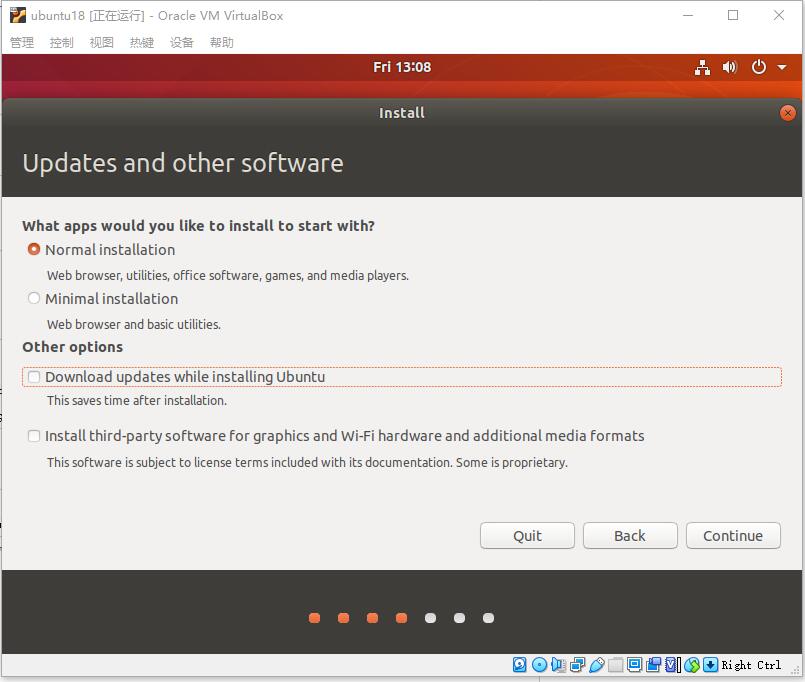Click the VirtualBox window title icon
This screenshot has height=682, width=805.
[17, 15]
